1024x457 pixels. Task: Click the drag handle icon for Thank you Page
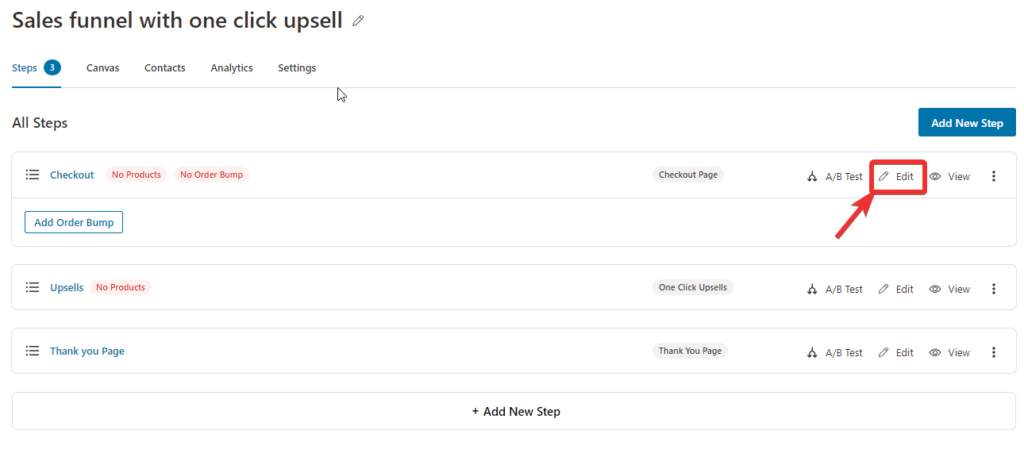click(32, 351)
